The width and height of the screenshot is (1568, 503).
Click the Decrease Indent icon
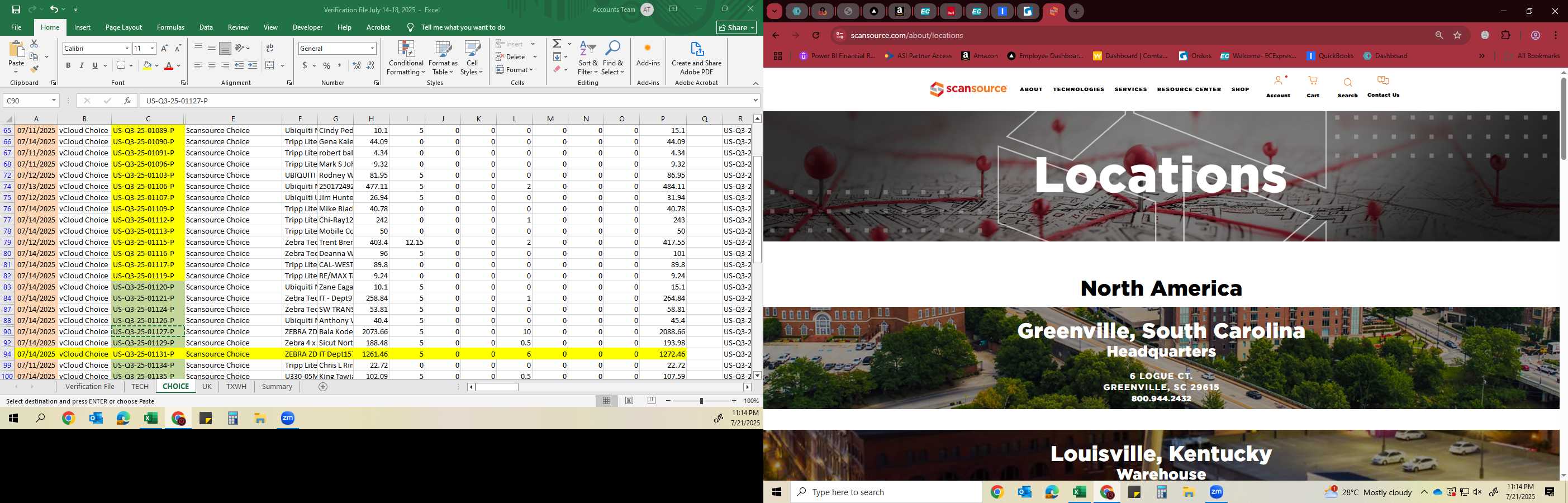point(239,65)
